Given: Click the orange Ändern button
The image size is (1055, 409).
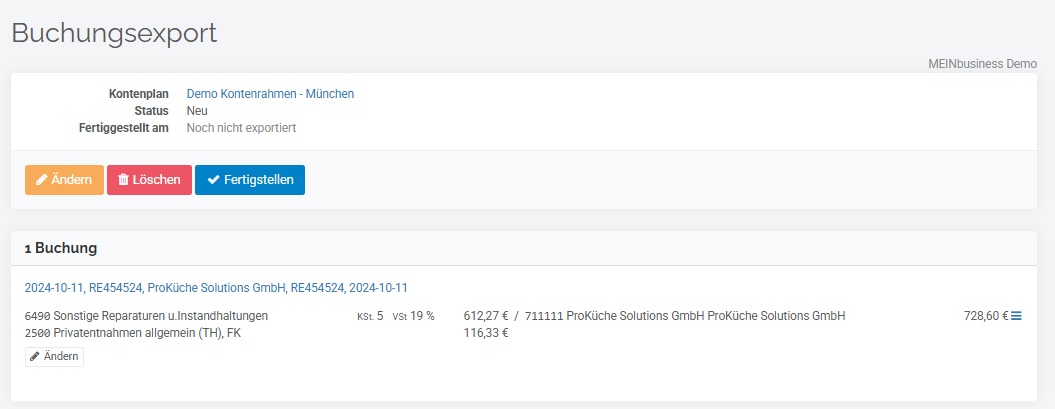Looking at the screenshot, I should click(65, 180).
